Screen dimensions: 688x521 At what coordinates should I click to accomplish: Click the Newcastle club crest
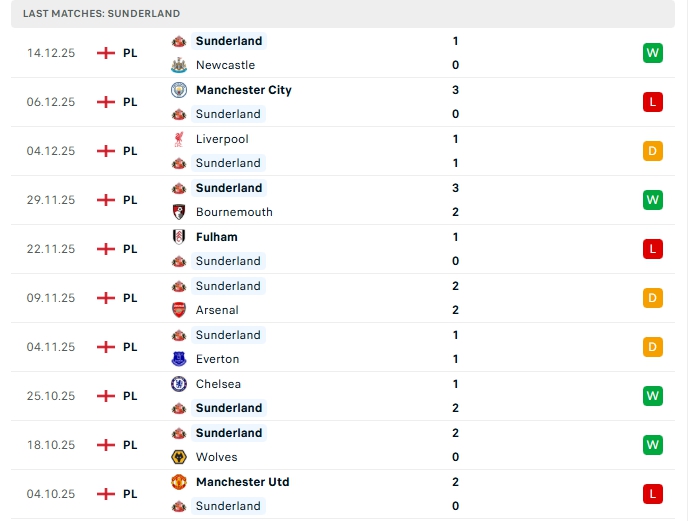point(179,65)
